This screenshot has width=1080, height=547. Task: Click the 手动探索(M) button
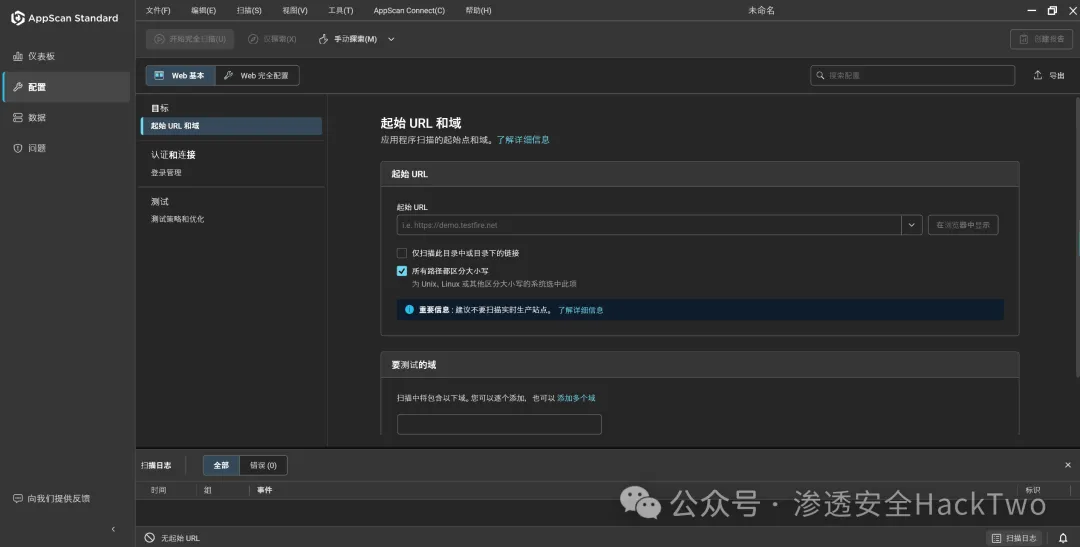coord(348,39)
